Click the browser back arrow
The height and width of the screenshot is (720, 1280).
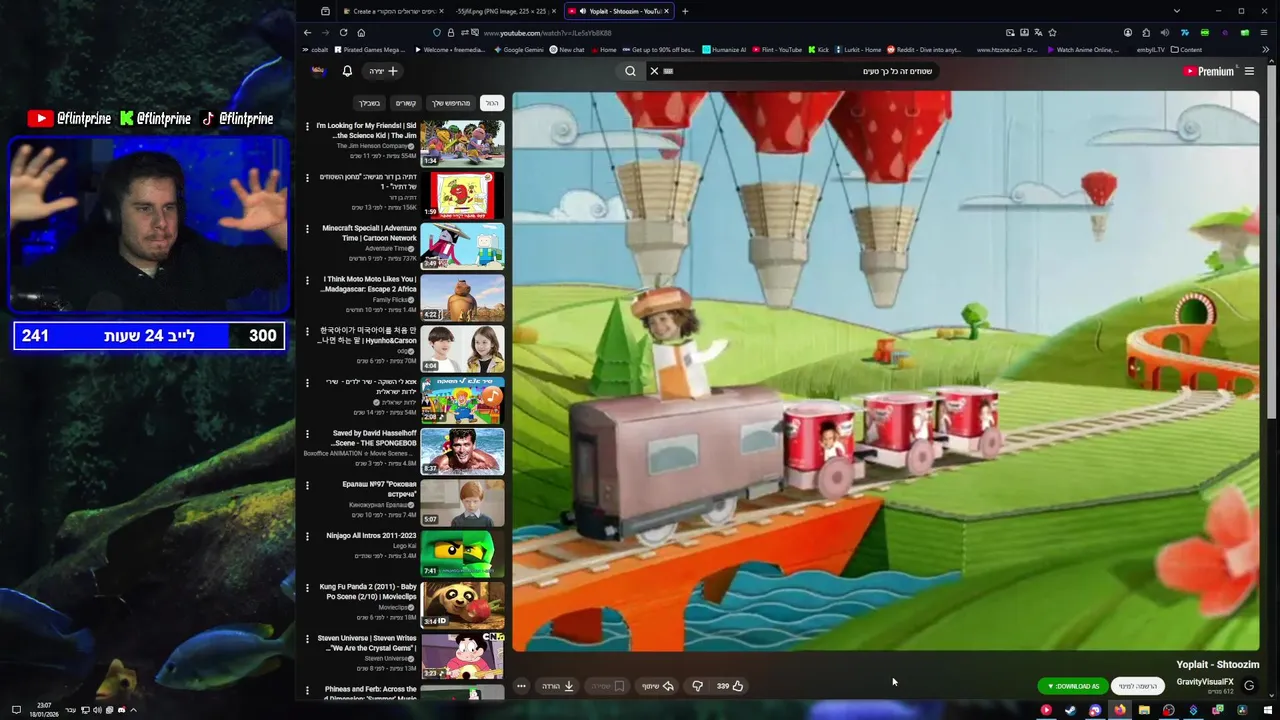tap(307, 33)
